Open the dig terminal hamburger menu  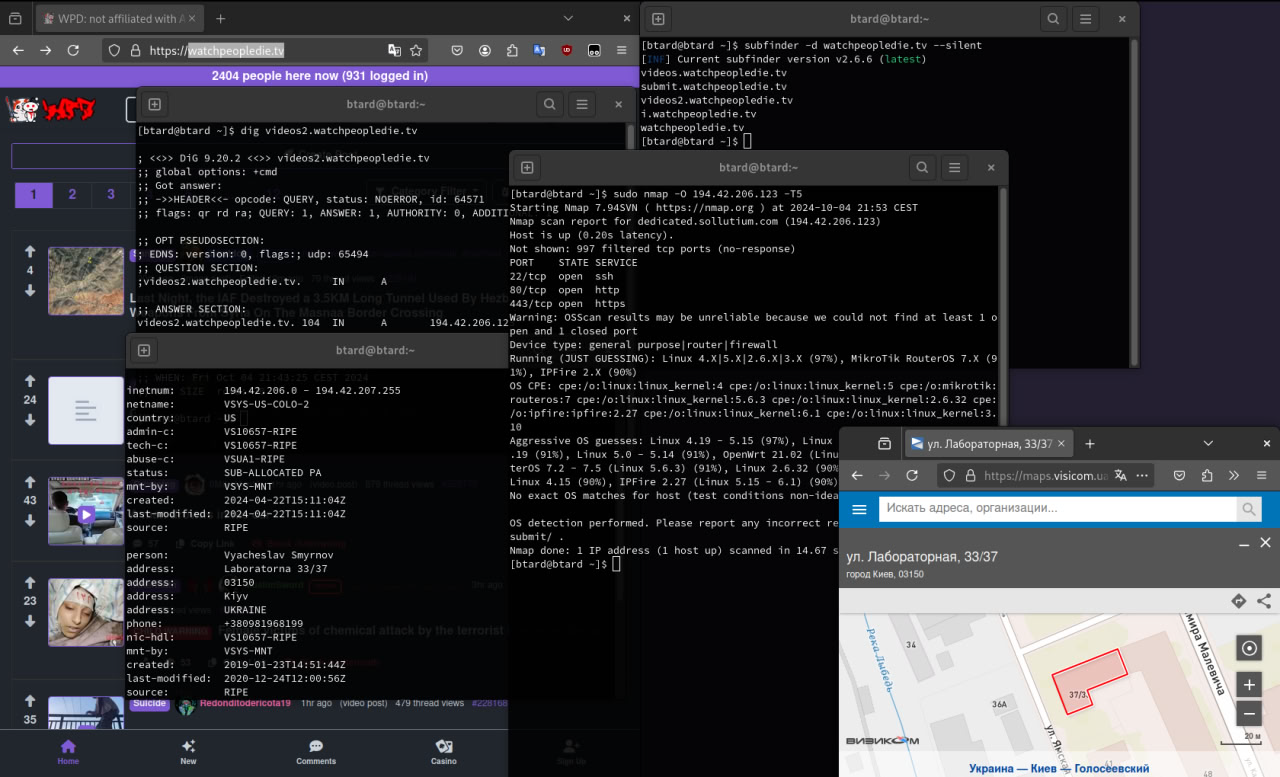pos(583,104)
